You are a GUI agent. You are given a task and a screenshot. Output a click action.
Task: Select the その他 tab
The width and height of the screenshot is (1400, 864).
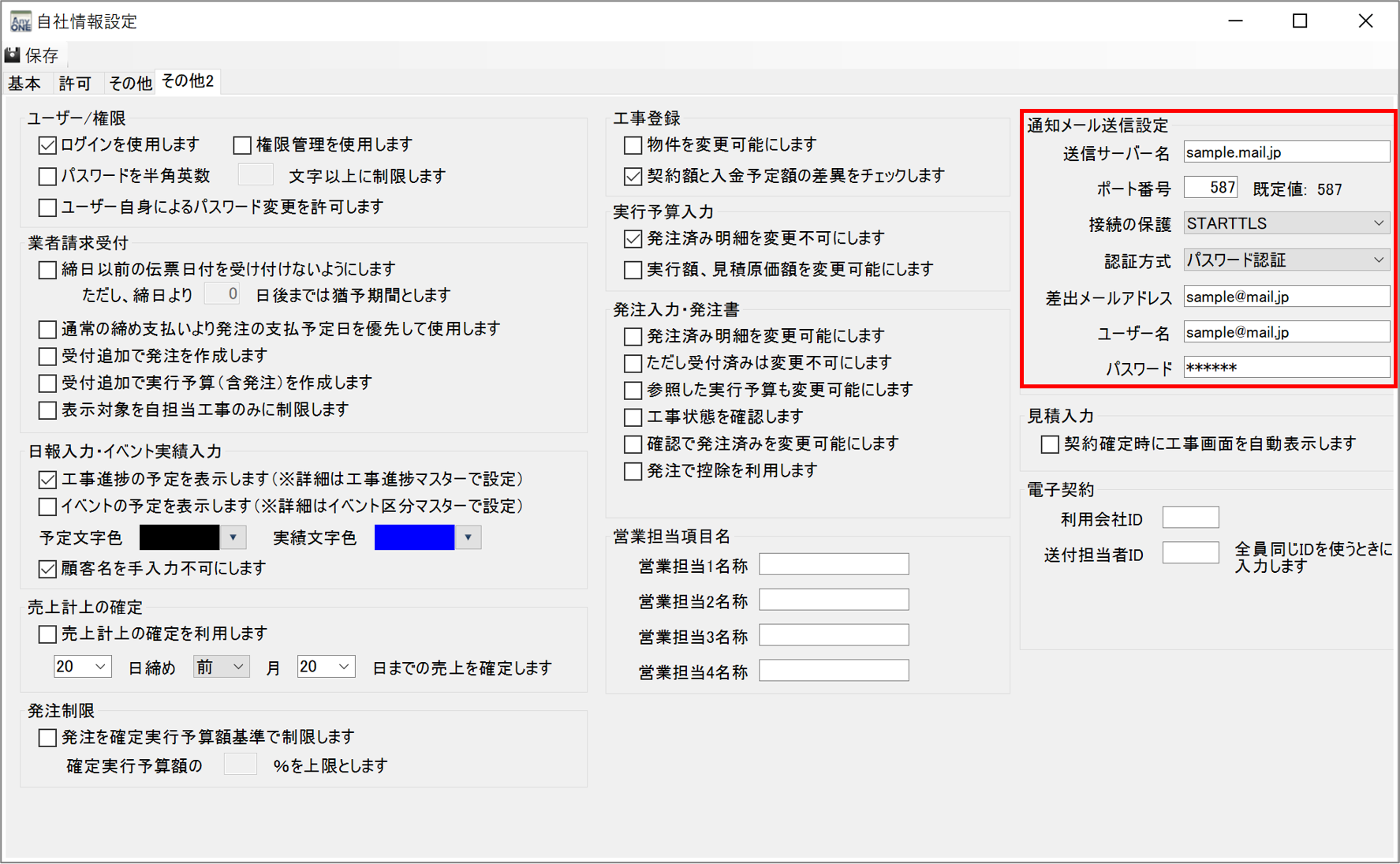pos(129,83)
